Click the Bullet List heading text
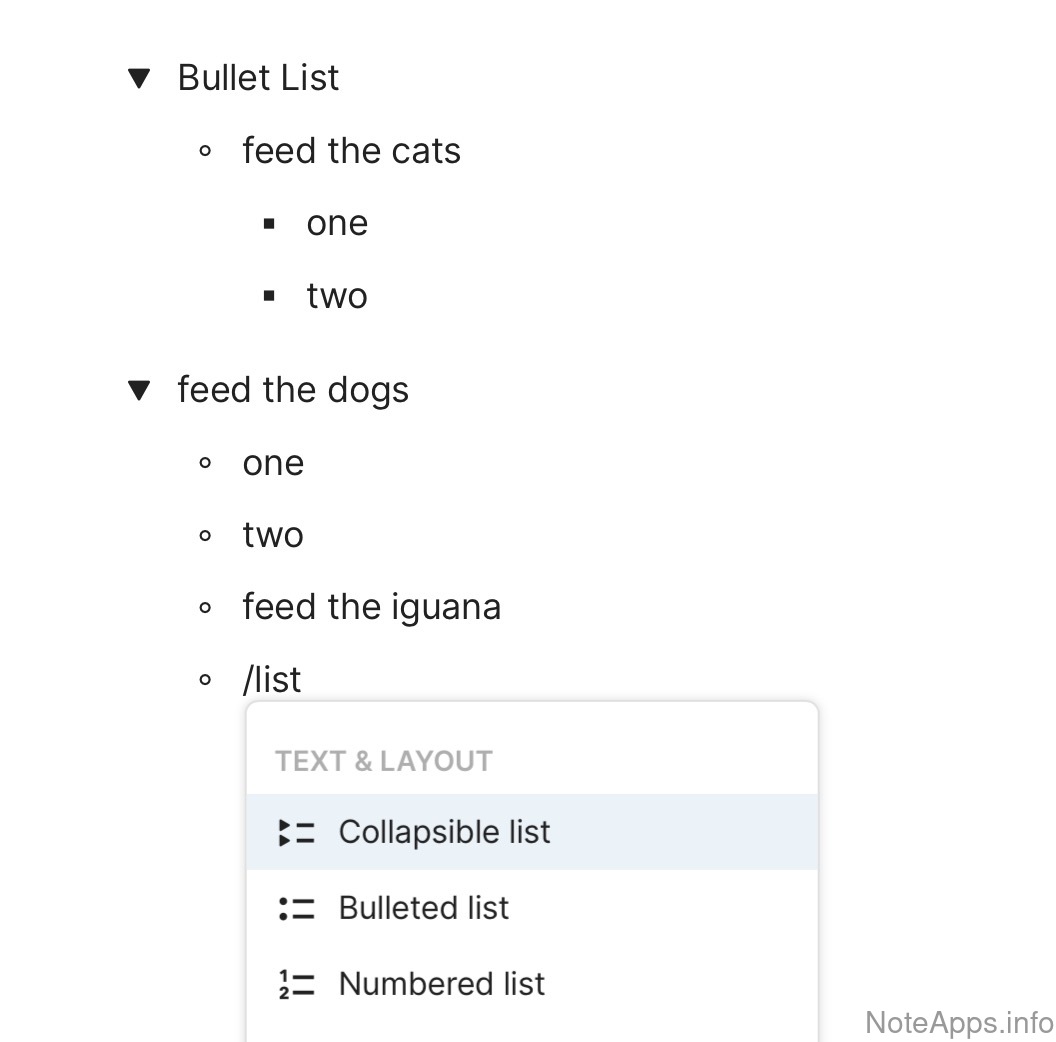Image resolution: width=1056 pixels, height=1042 pixels. 258,78
